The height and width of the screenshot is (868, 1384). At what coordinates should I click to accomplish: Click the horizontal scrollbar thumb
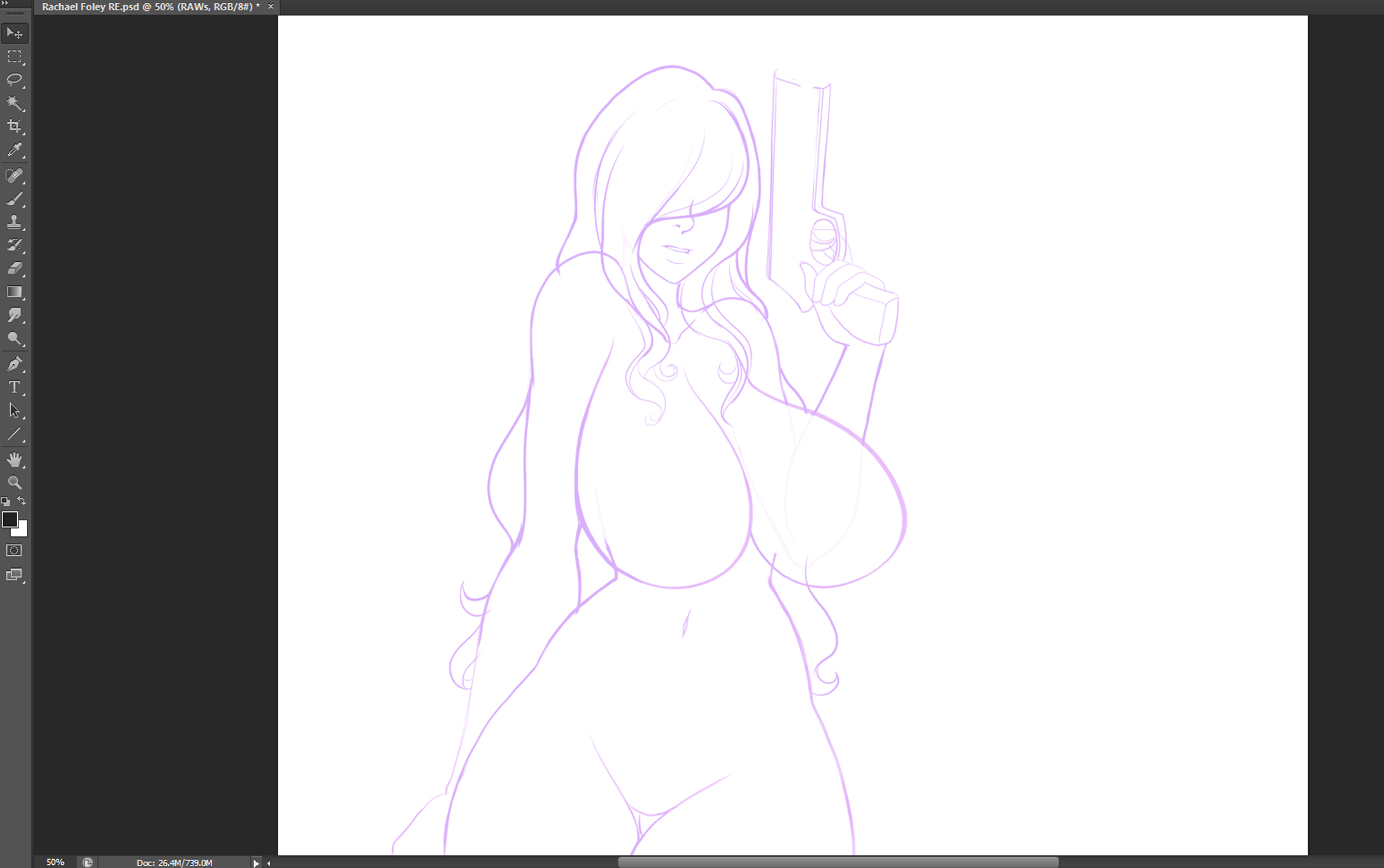[838, 862]
